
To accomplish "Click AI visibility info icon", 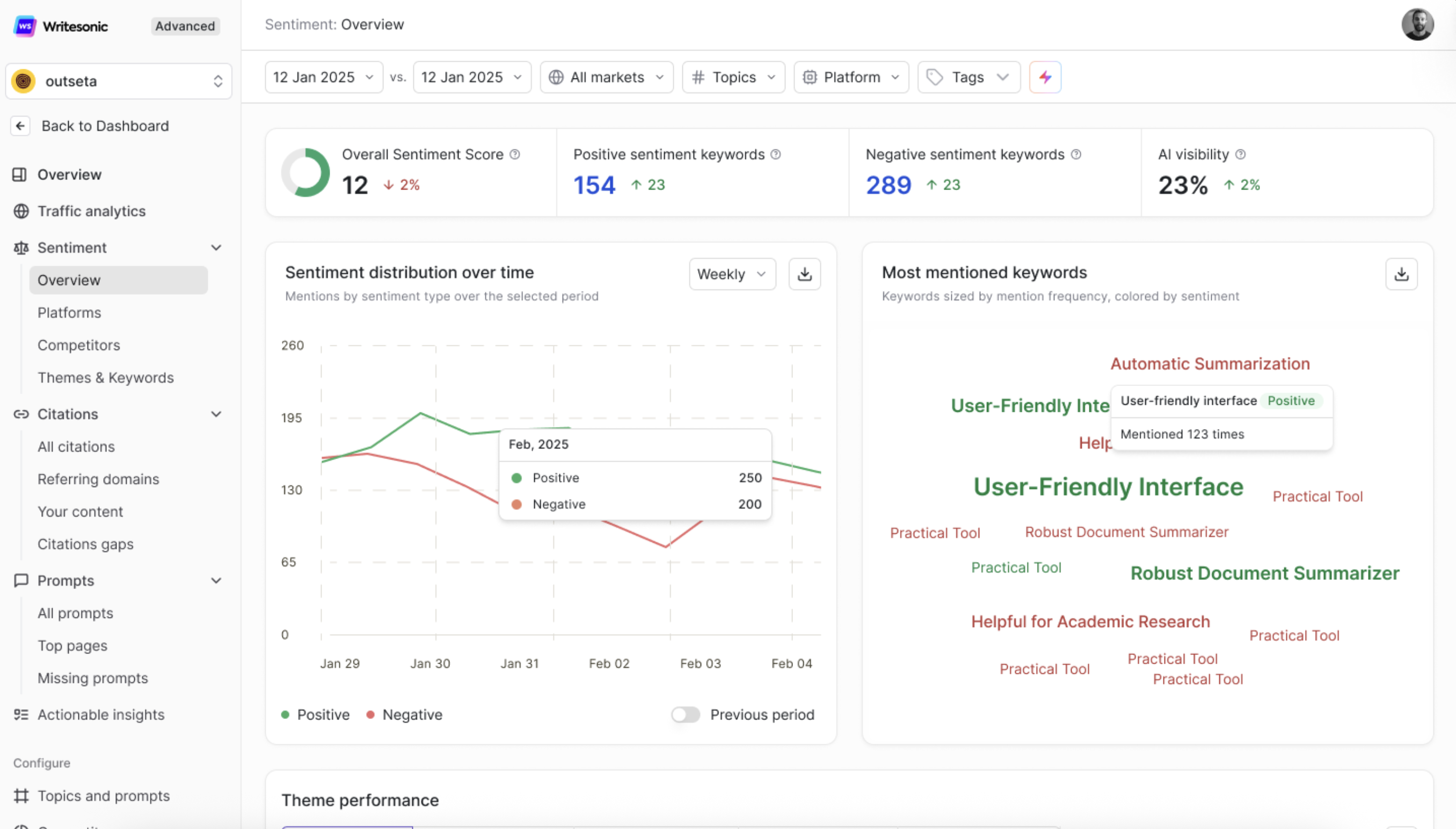I will (x=1241, y=154).
